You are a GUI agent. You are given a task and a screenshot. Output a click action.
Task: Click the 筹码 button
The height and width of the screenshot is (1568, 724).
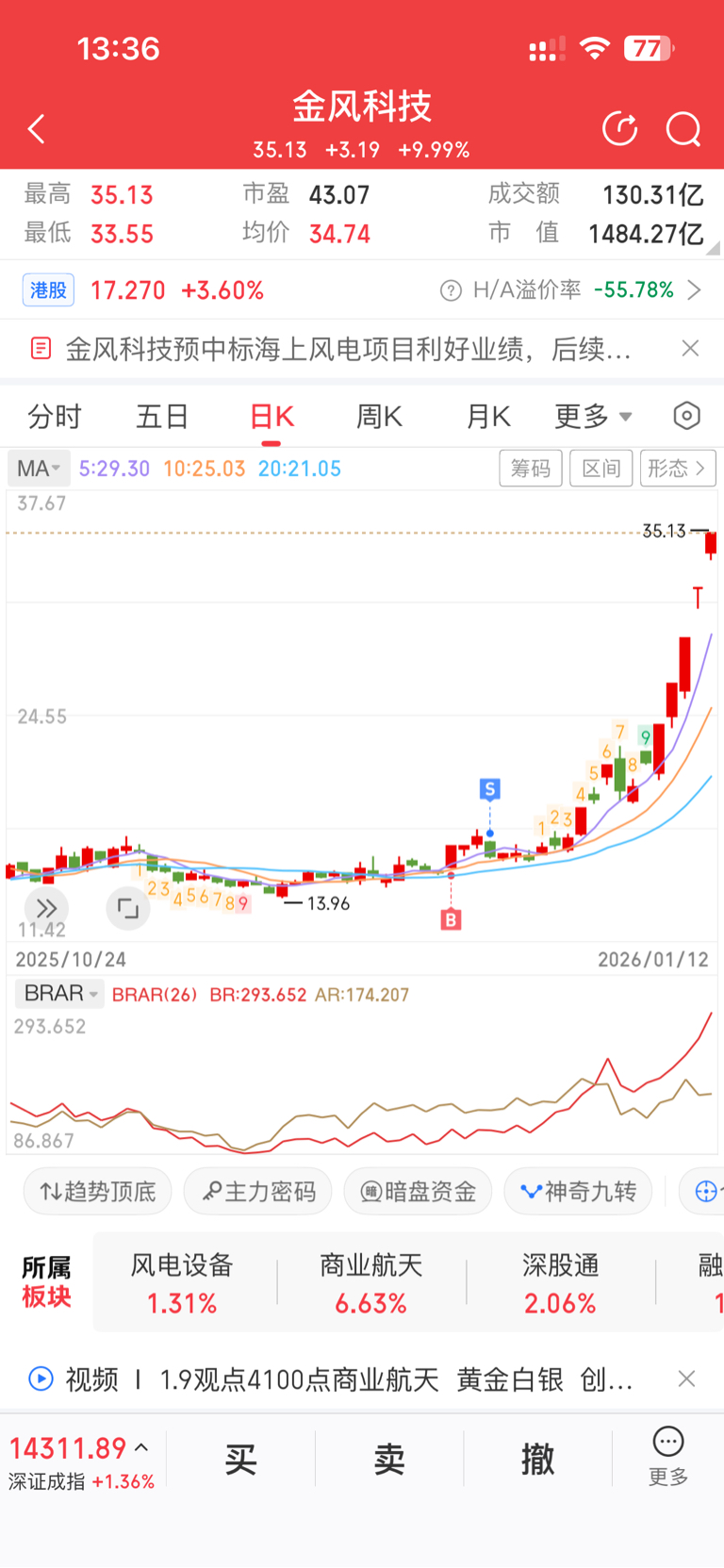[x=531, y=469]
